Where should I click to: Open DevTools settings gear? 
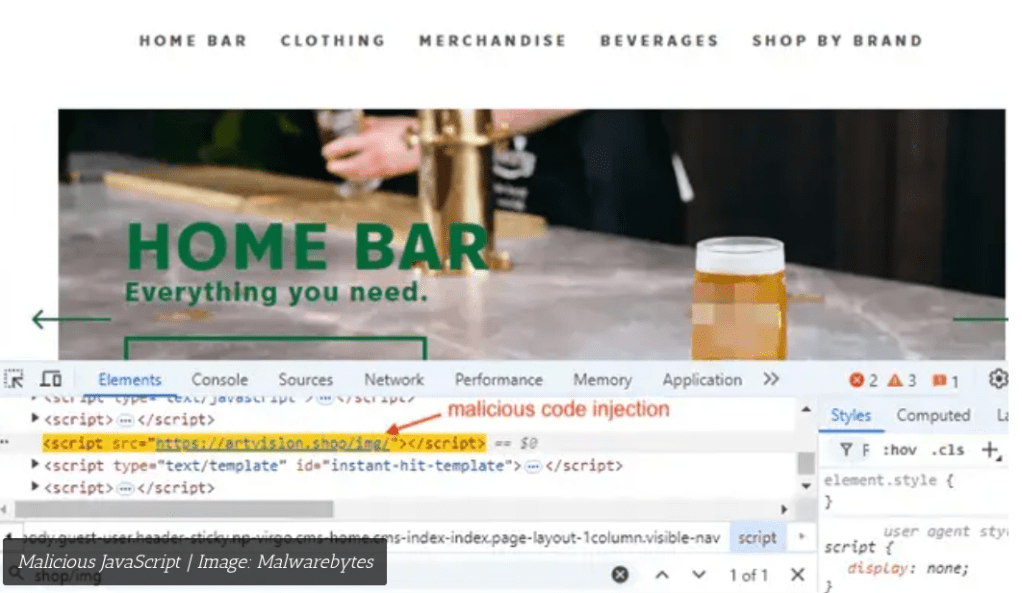(x=998, y=379)
